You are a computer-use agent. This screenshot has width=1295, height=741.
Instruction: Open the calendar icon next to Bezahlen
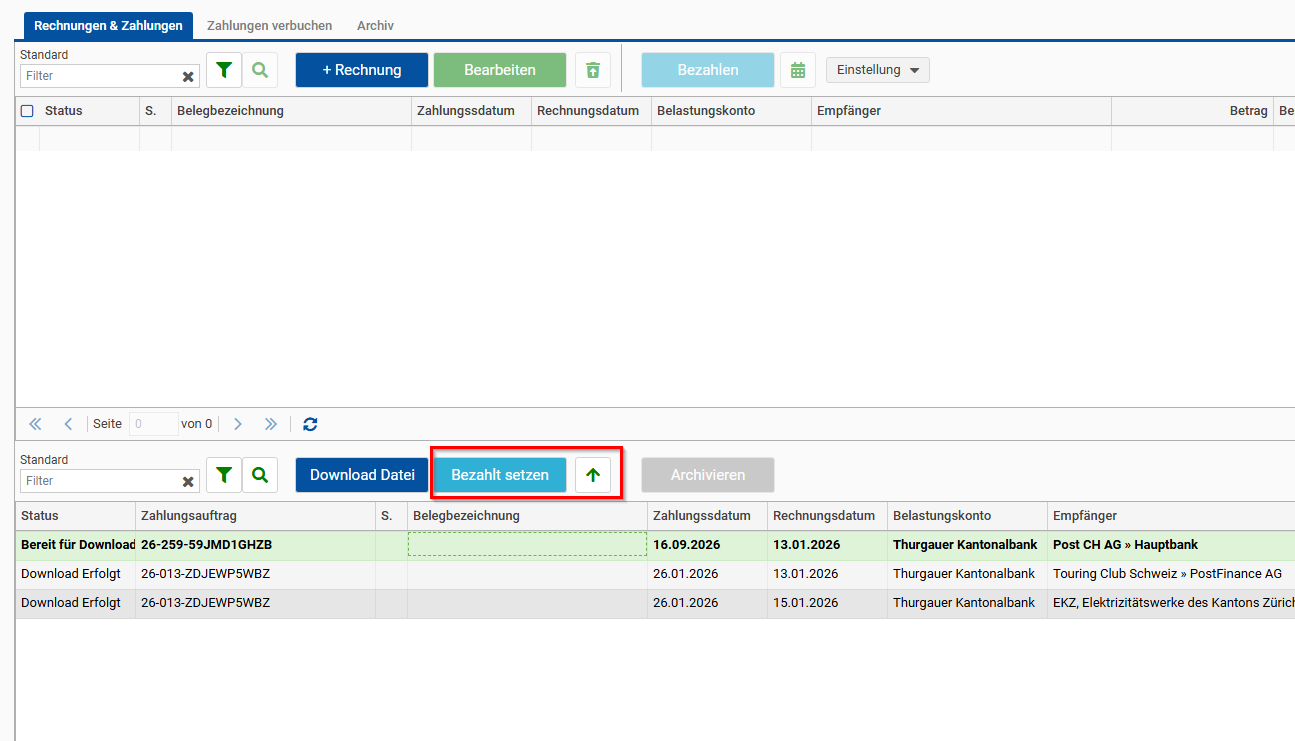pos(798,70)
